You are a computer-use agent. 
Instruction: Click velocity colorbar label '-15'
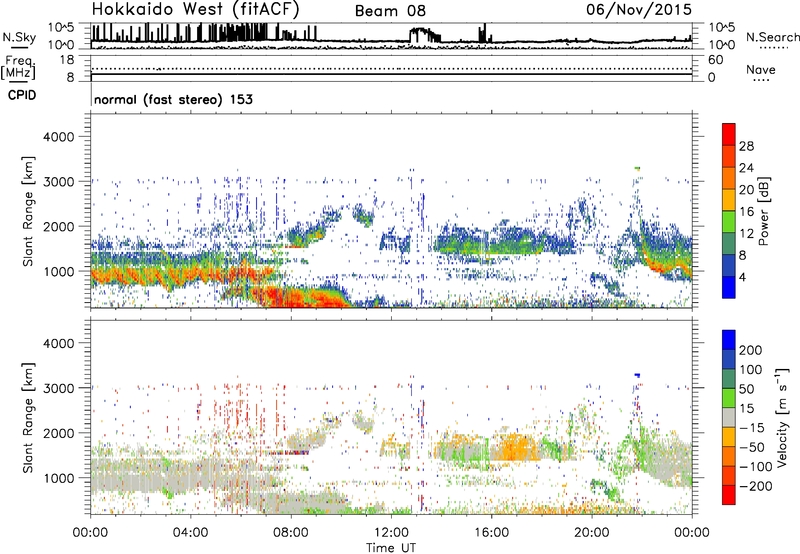[x=751, y=428]
